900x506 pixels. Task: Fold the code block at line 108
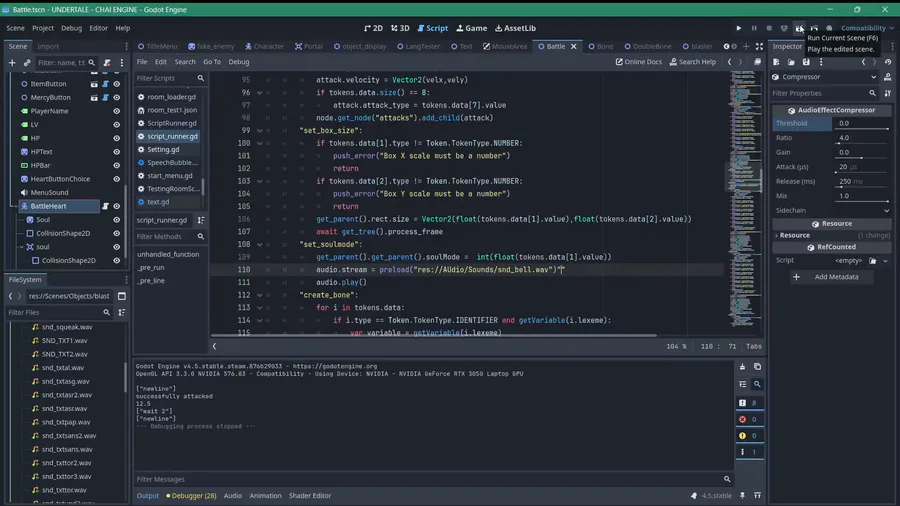(259, 244)
